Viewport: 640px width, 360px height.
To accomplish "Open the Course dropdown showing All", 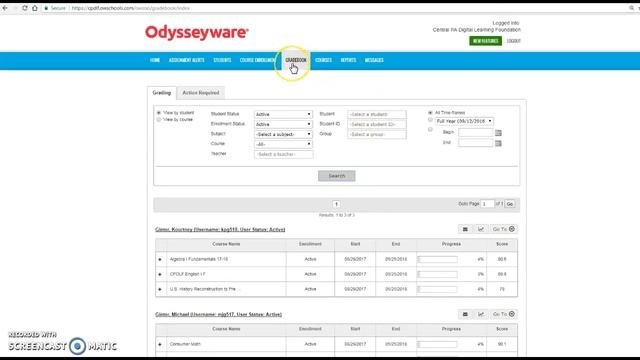I will click(283, 144).
